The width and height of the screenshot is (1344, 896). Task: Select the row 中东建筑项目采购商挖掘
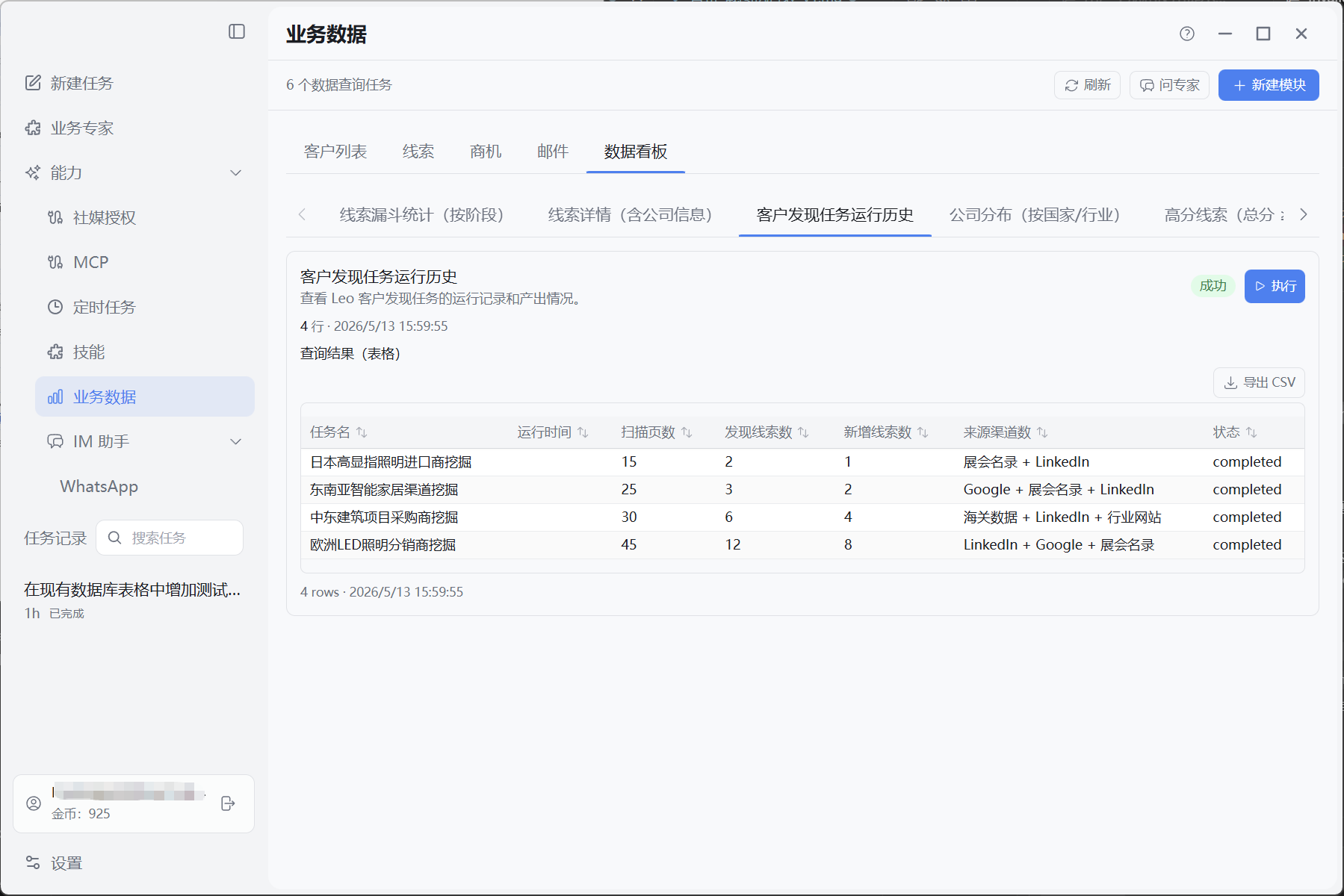802,517
